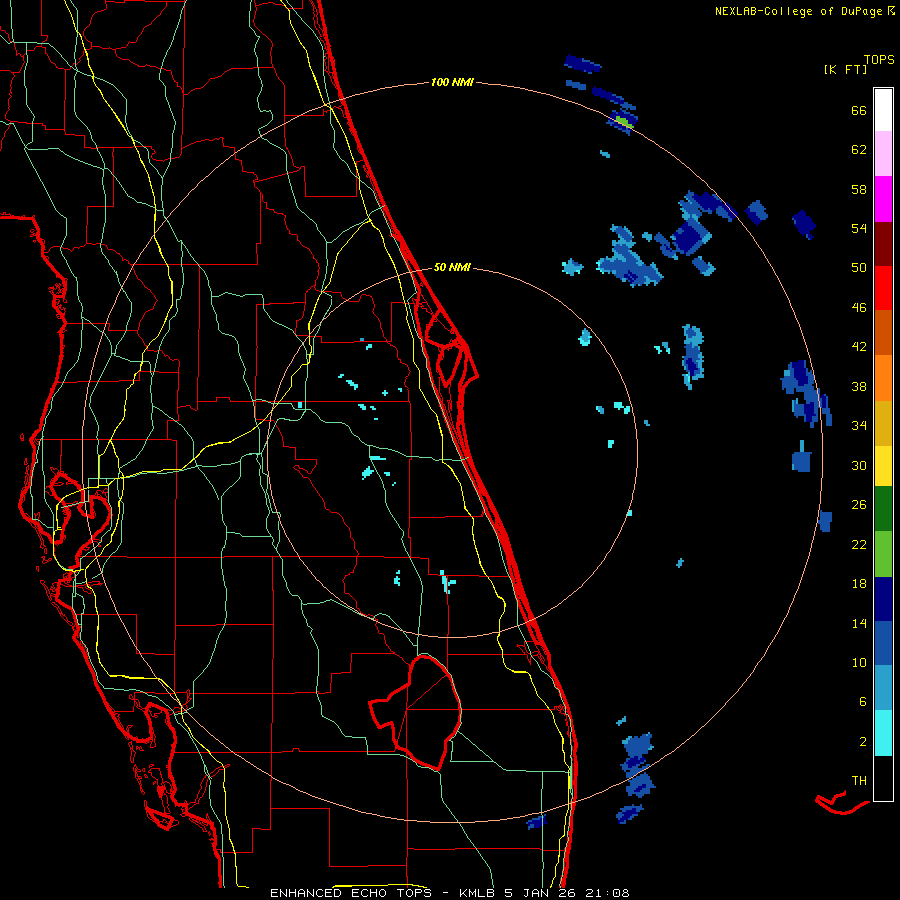Click the light pink band below the 62 label

pyautogui.click(x=883, y=153)
